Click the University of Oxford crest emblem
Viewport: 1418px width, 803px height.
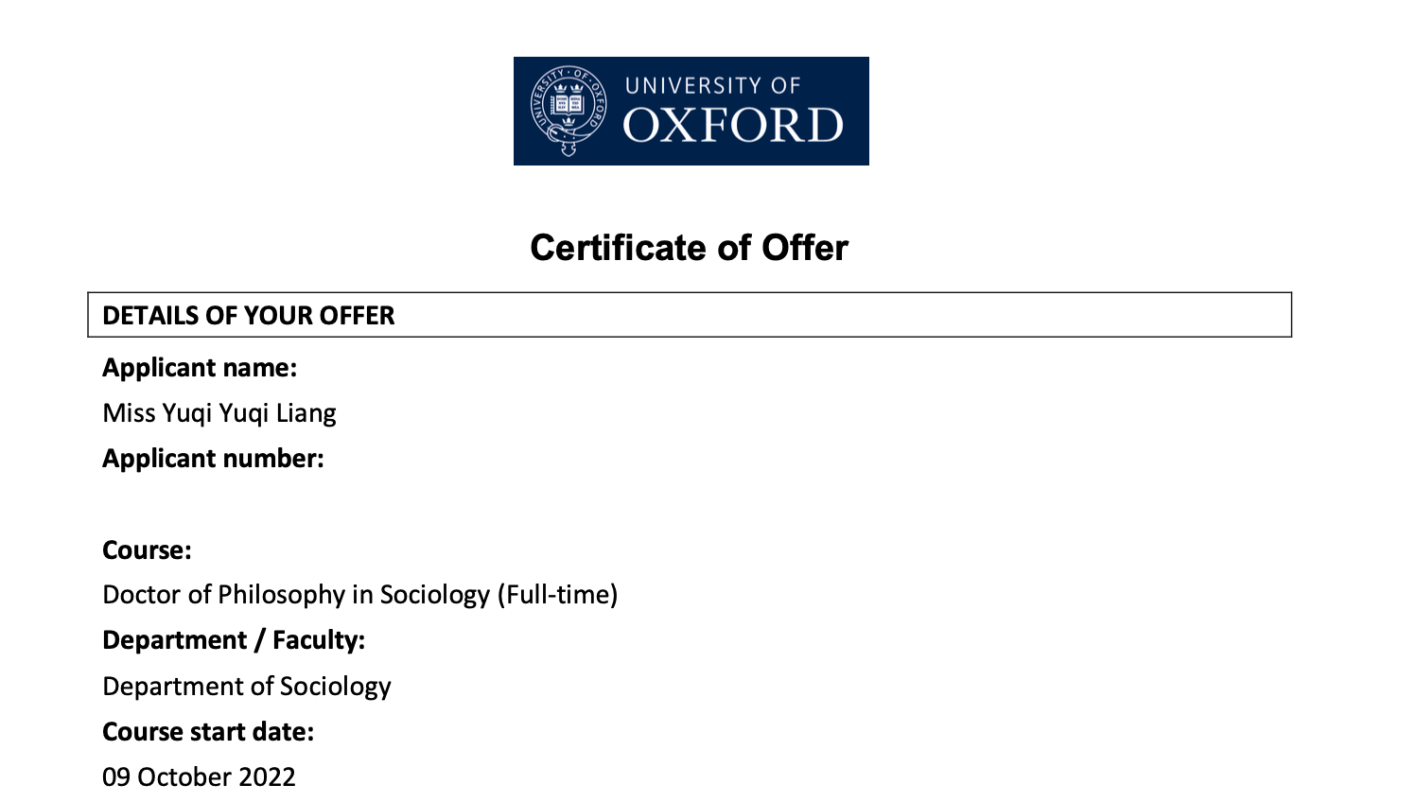(568, 110)
